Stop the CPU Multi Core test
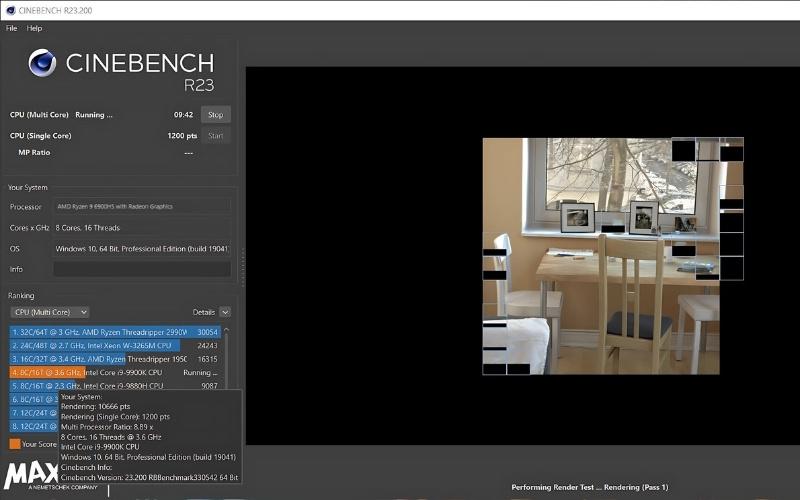Screen dimensions: 800x500 pyautogui.click(x=215, y=115)
